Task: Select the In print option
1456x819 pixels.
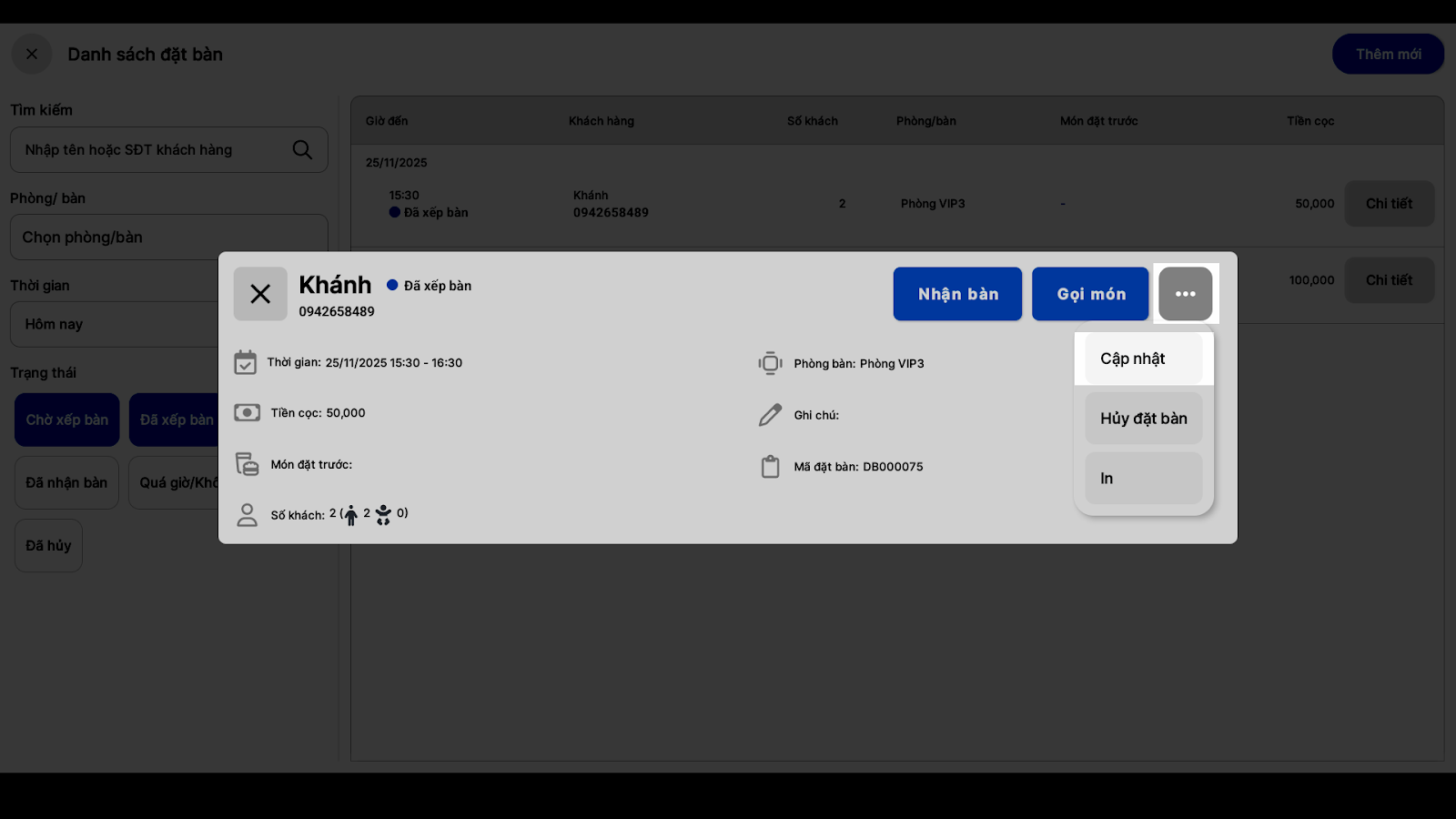Action: [x=1144, y=479]
